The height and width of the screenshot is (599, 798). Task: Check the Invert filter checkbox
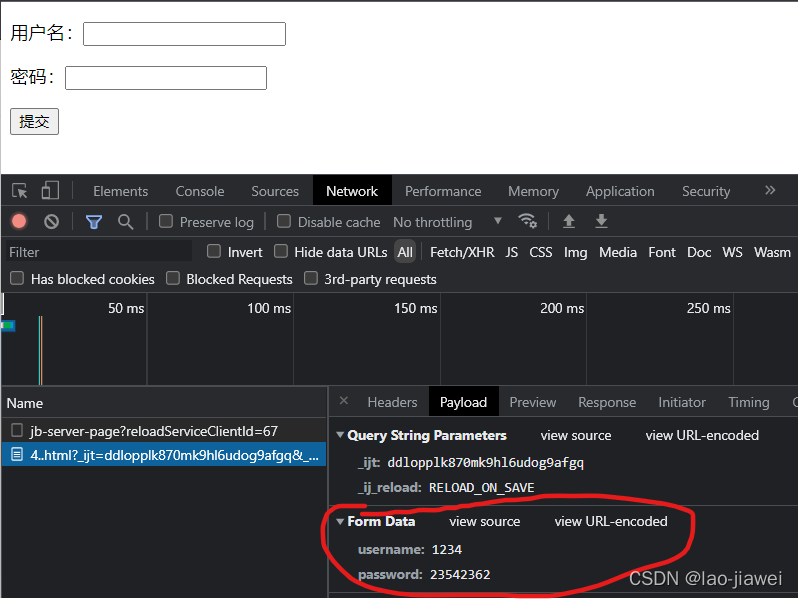(214, 251)
